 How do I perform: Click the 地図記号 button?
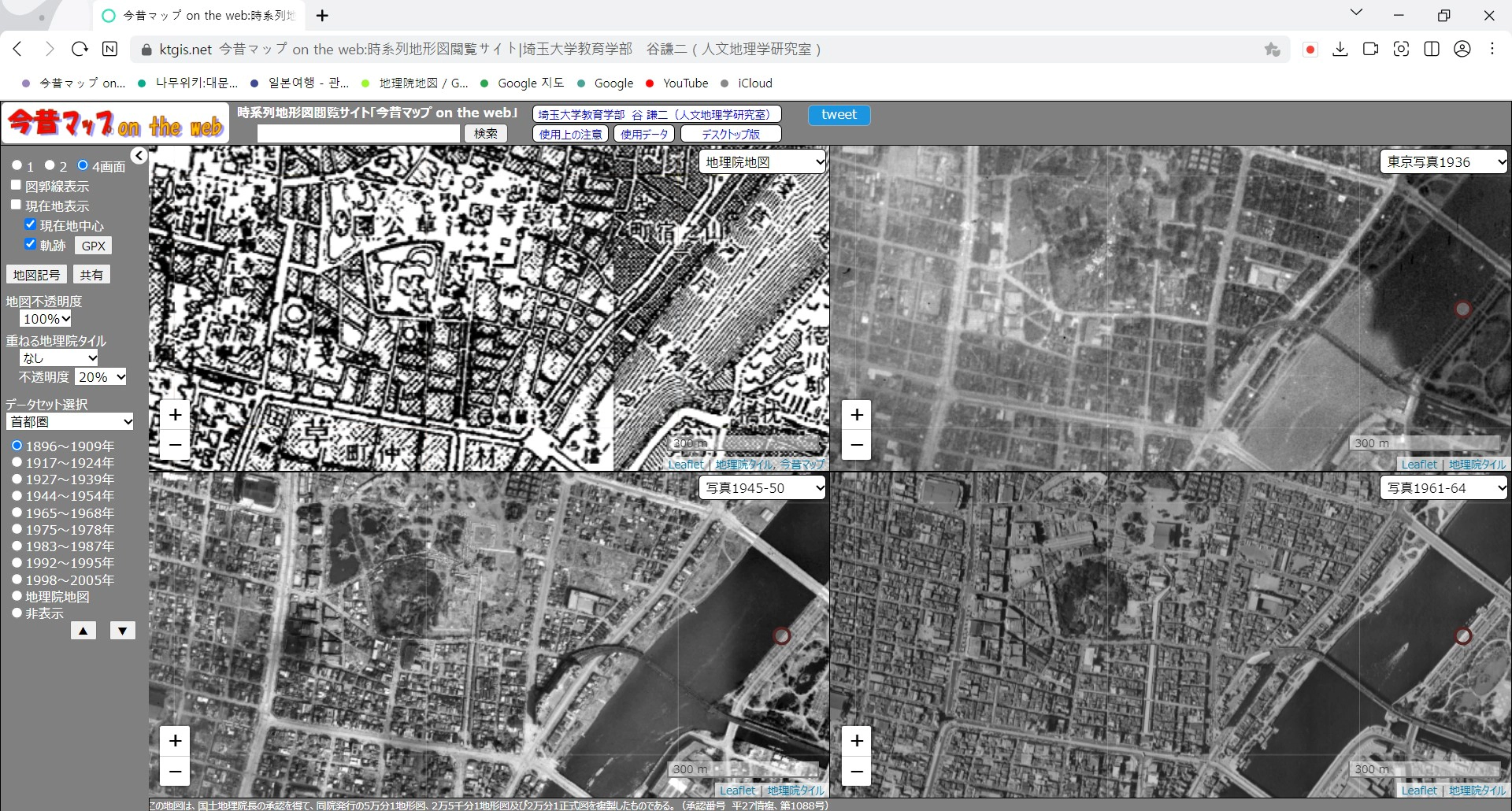tap(37, 275)
